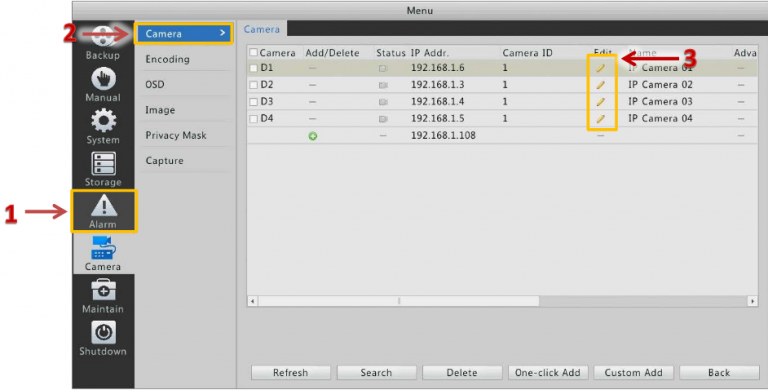This screenshot has height=390, width=768.
Task: Open the Alarm warning icon
Action: pyautogui.click(x=104, y=205)
